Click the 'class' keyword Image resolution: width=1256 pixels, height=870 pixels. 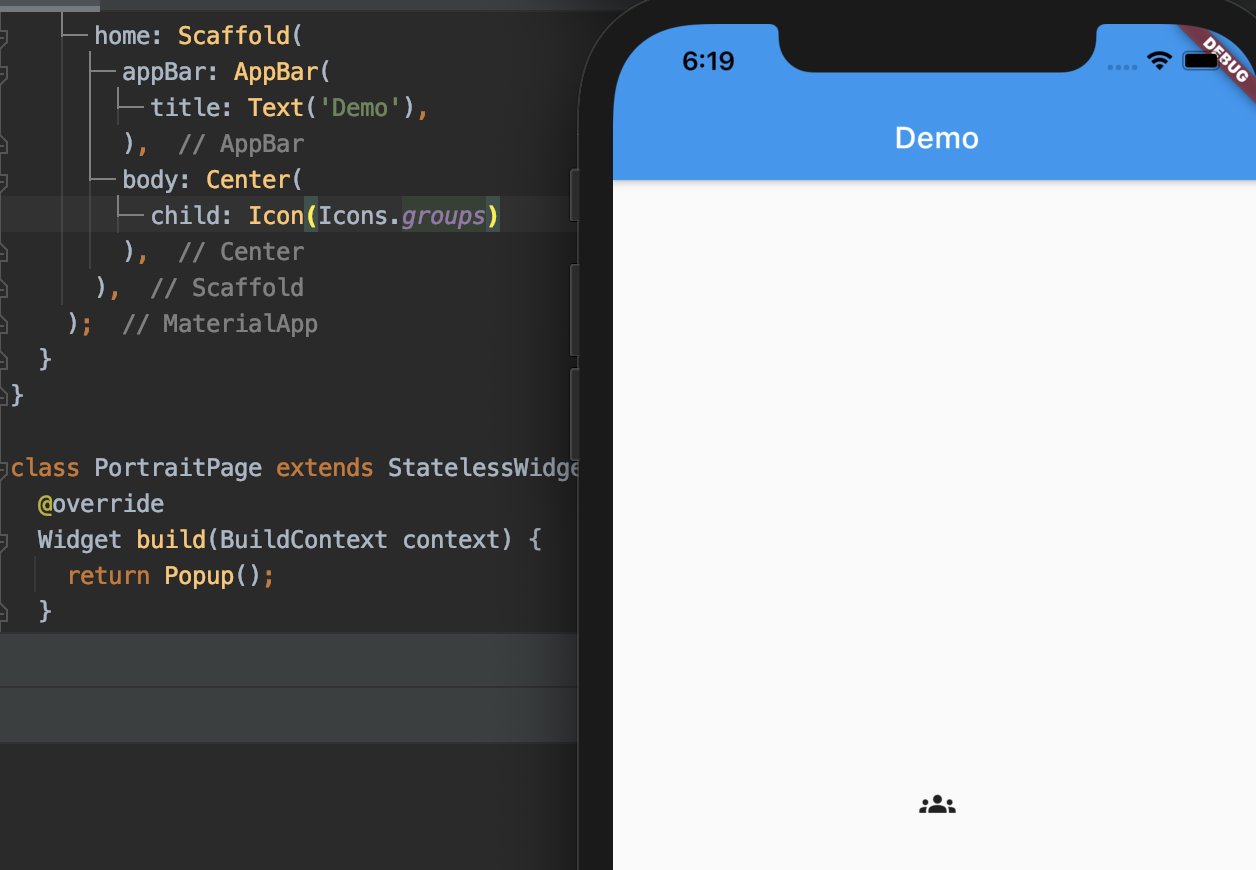coord(46,468)
